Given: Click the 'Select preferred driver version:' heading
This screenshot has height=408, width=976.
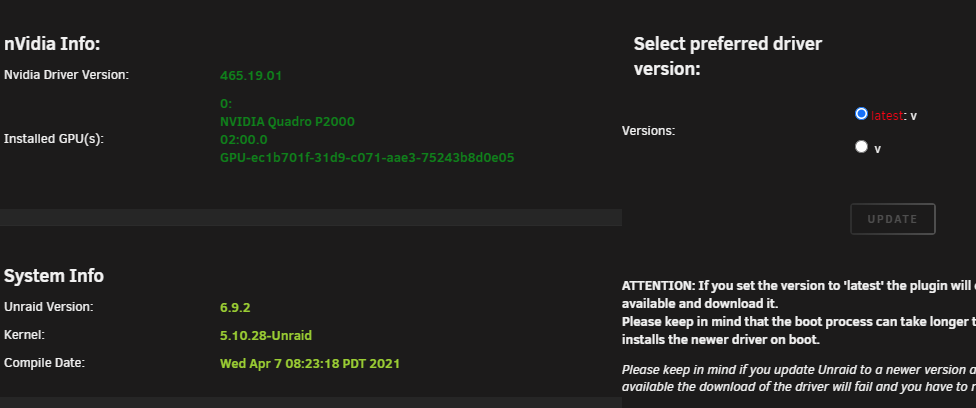Looking at the screenshot, I should click(x=728, y=56).
